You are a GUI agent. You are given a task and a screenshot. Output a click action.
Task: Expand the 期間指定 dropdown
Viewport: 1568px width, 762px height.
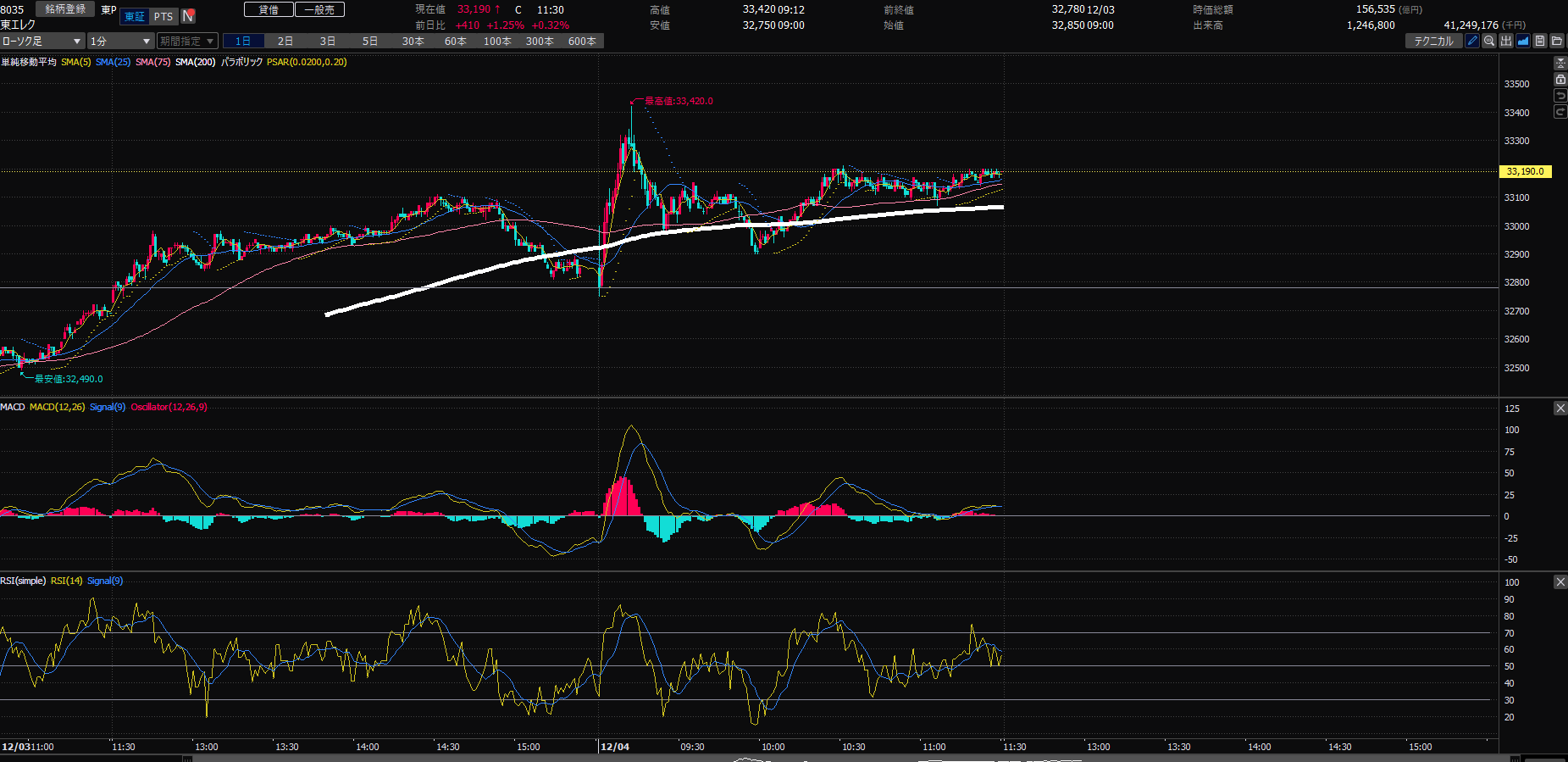click(187, 41)
